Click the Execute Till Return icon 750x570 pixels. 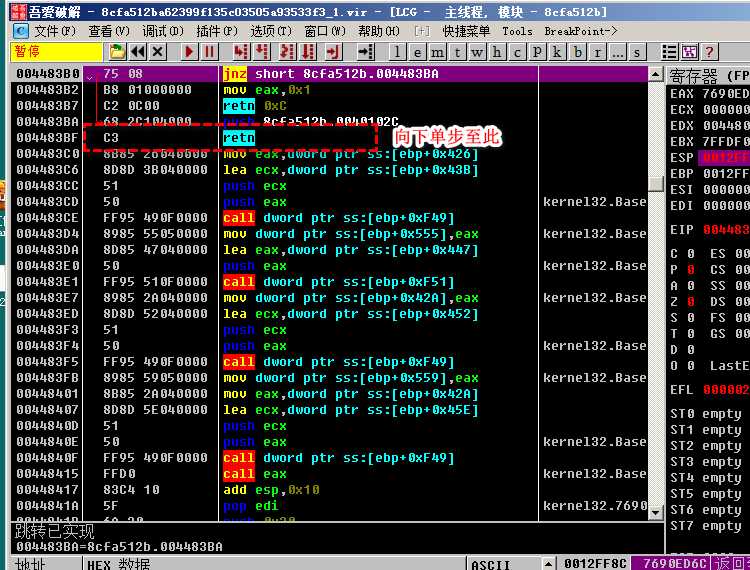(333, 52)
